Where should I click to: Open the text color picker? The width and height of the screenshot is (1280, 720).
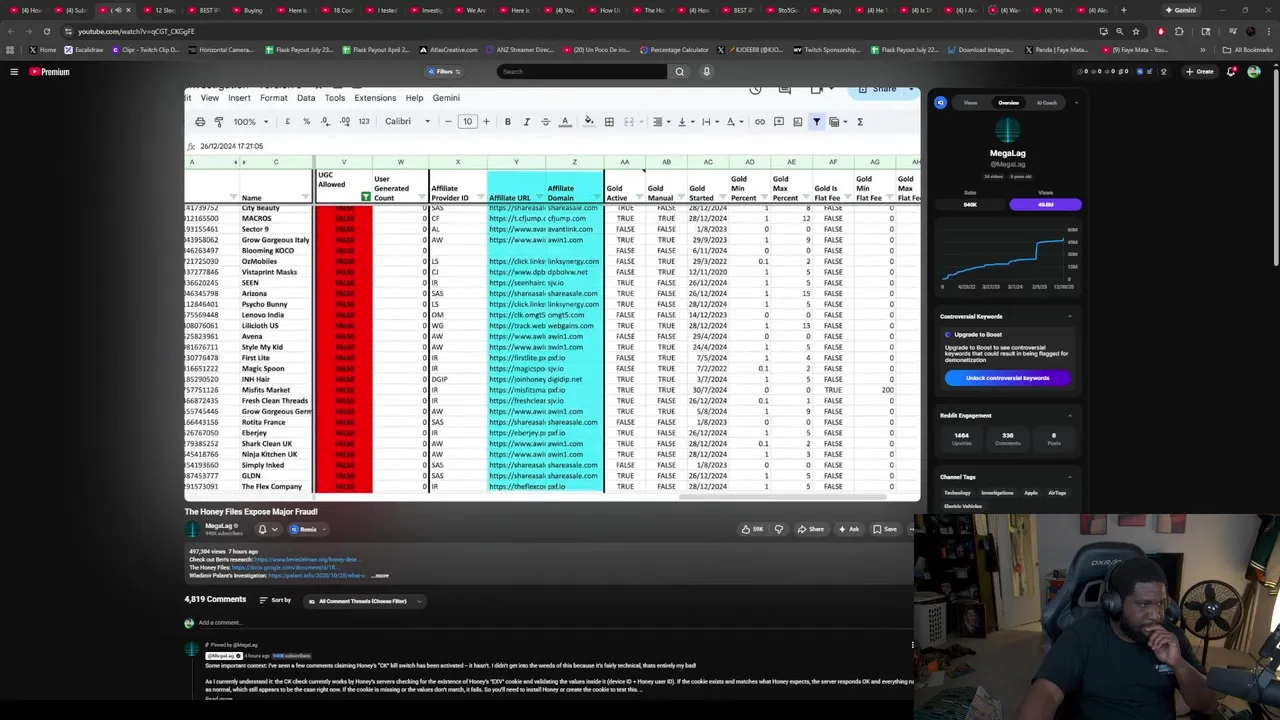tap(565, 122)
